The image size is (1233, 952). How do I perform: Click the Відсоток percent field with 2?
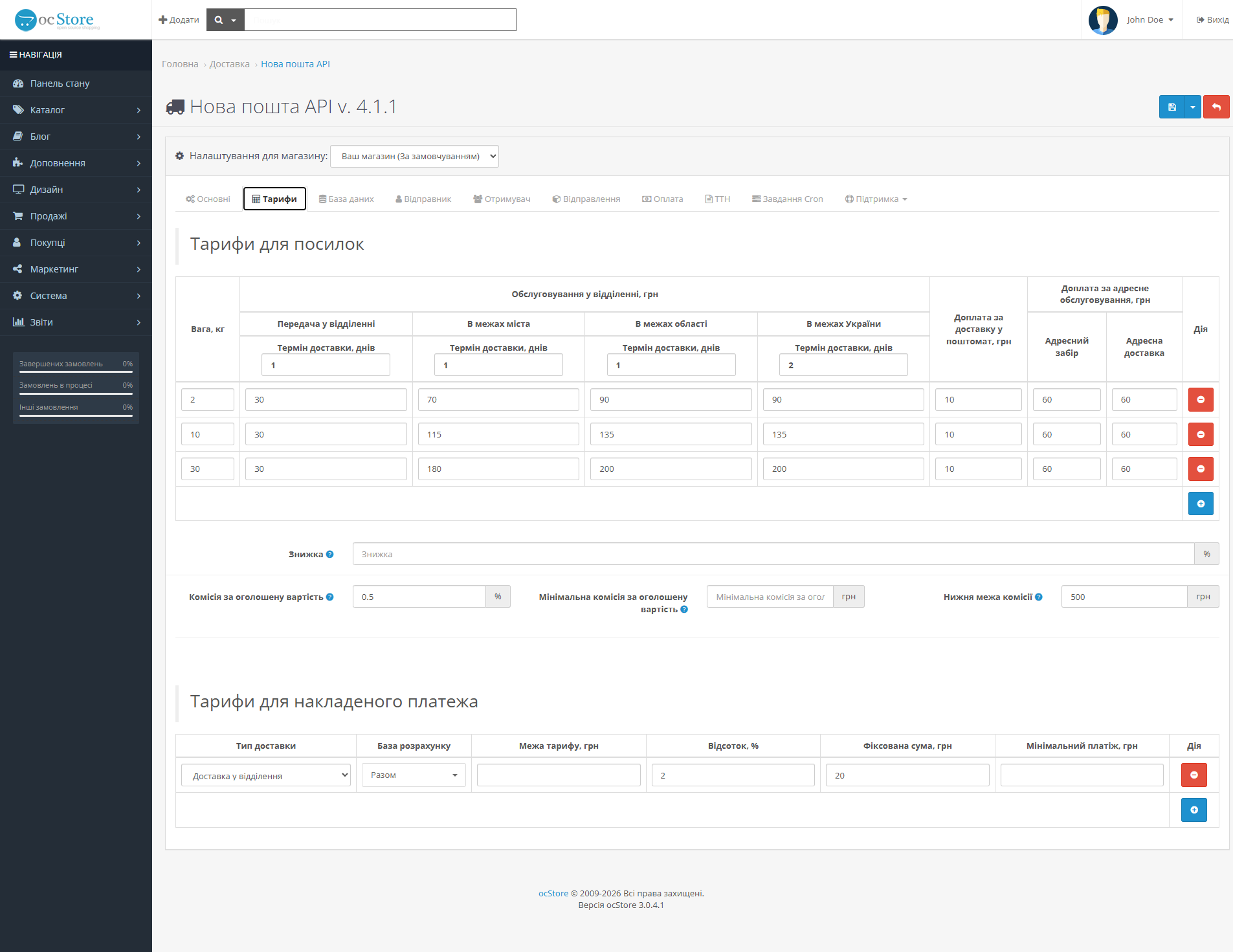733,775
